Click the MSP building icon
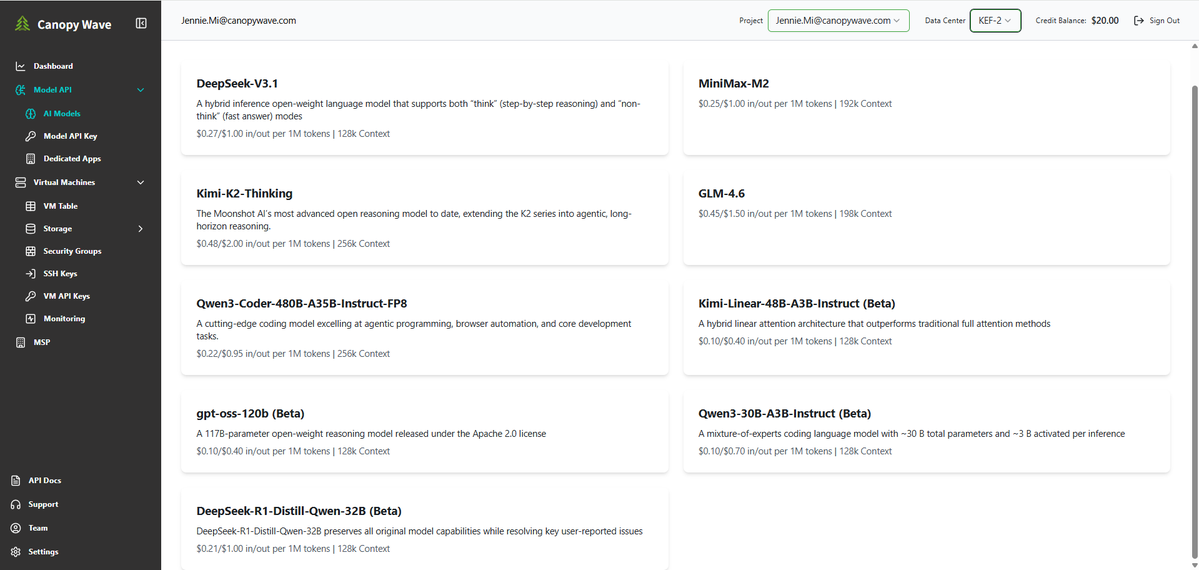Screen dimensions: 1199x570 20,342
